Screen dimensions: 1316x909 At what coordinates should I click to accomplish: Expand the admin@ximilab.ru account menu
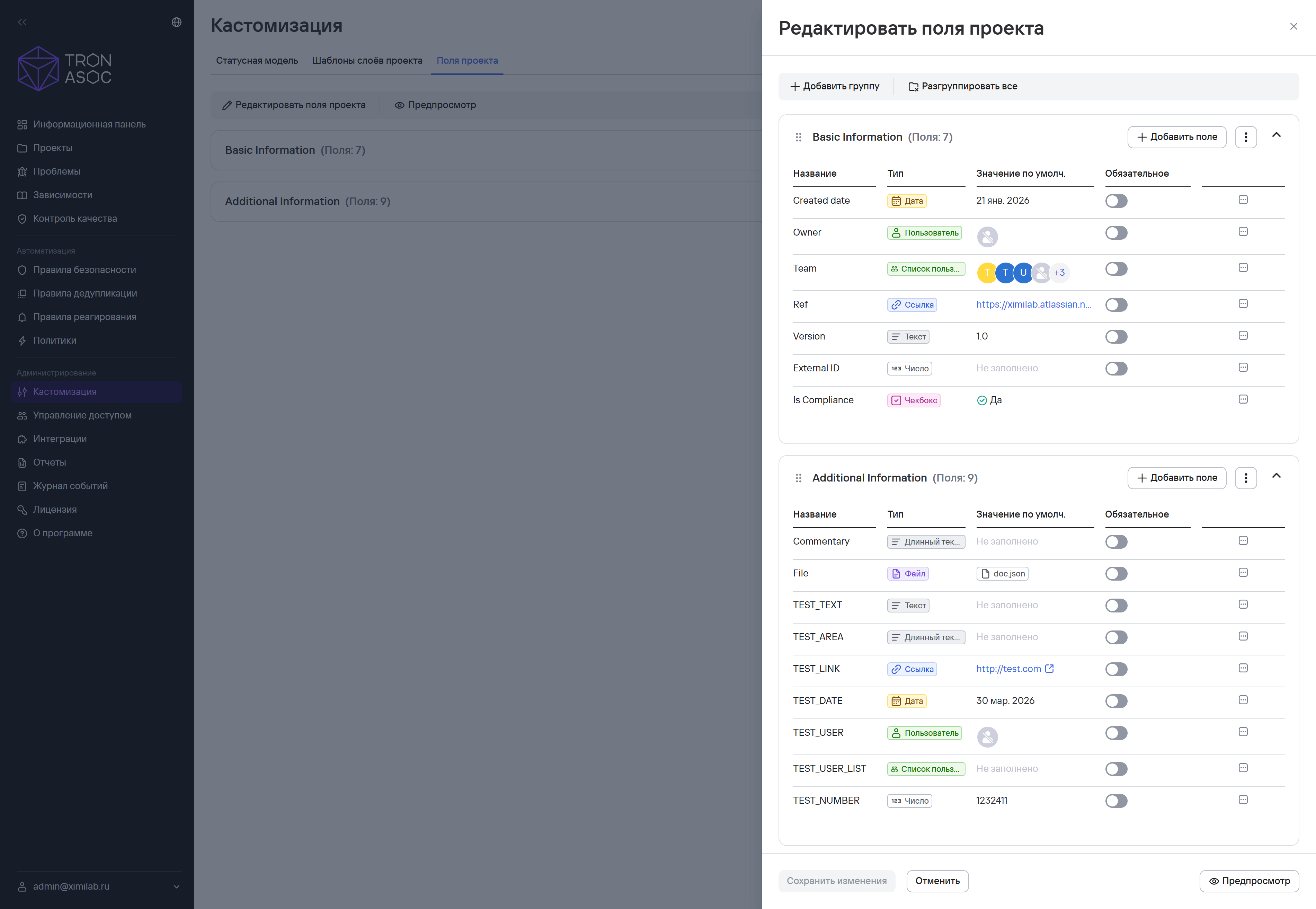[177, 887]
